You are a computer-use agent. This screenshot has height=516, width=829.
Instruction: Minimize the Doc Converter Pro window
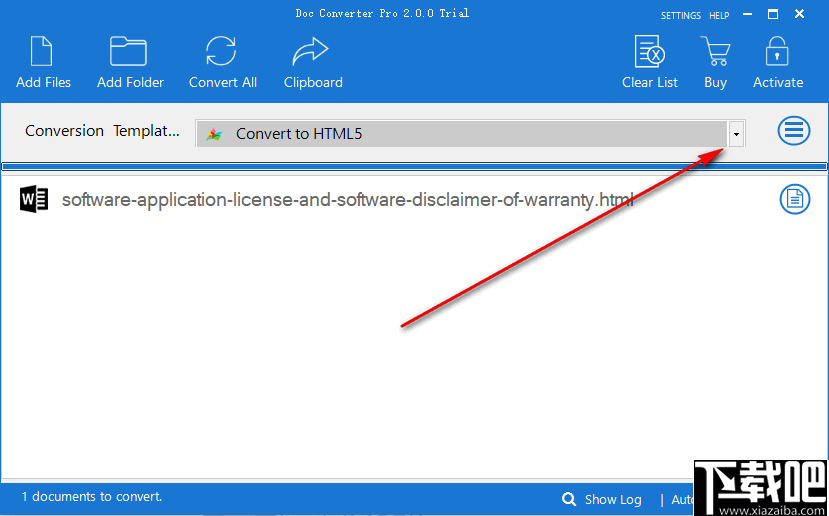[748, 15]
